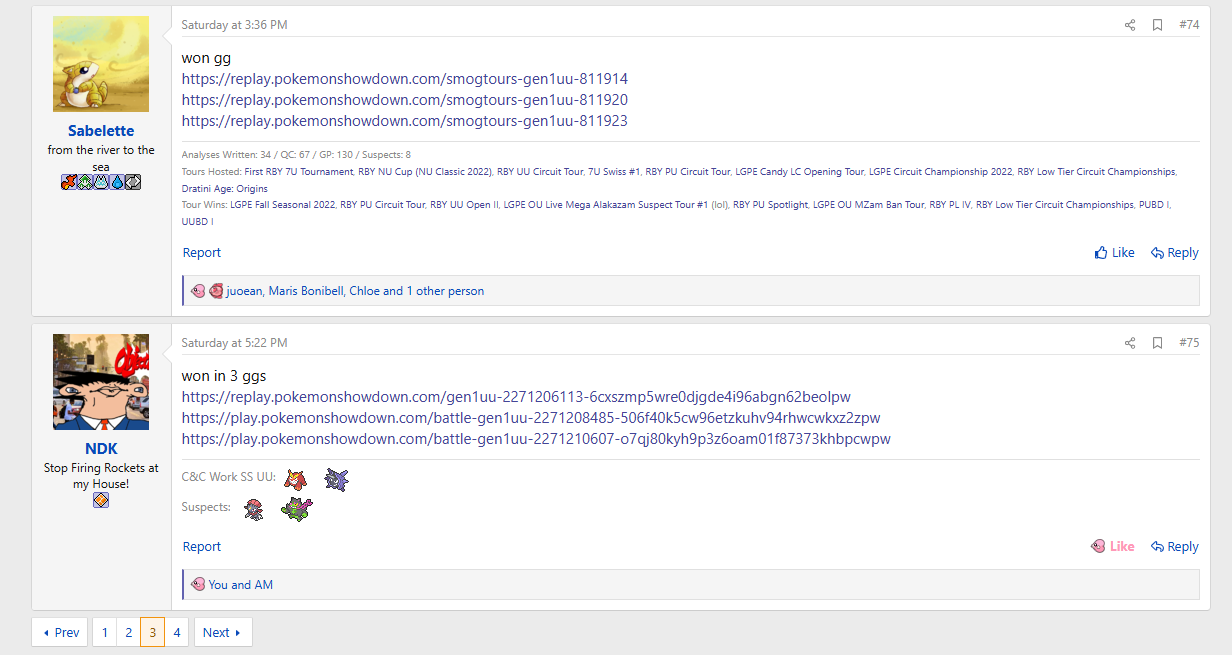Open post #74 permalink number
Viewport: 1232px width, 655px height.
coord(1189,25)
